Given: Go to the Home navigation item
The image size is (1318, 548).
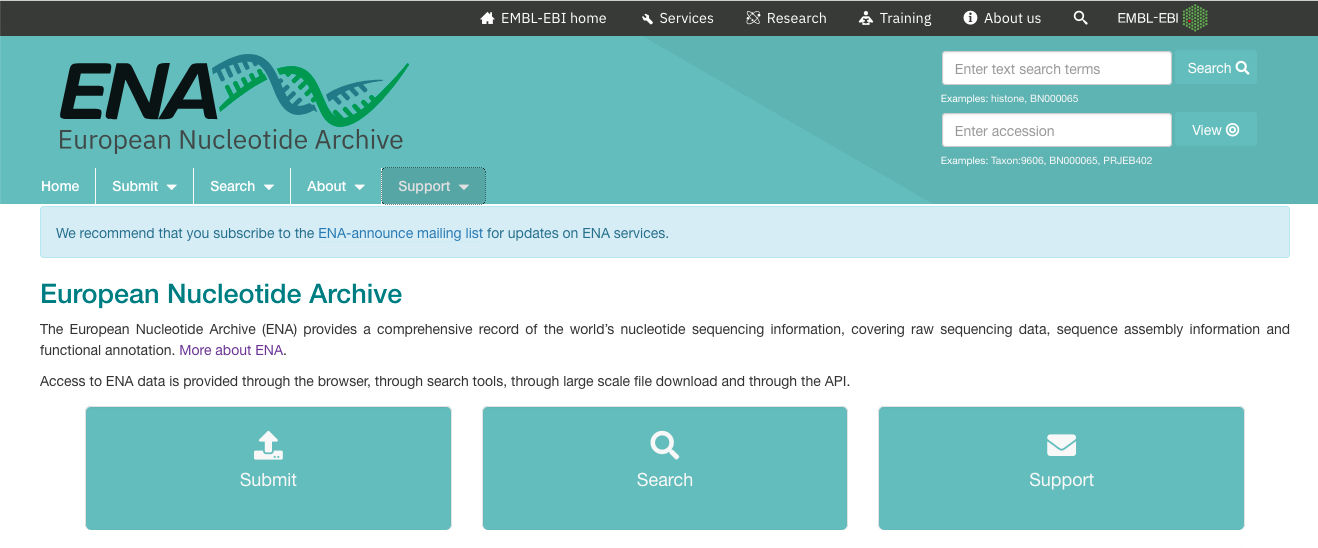Looking at the screenshot, I should tap(60, 186).
